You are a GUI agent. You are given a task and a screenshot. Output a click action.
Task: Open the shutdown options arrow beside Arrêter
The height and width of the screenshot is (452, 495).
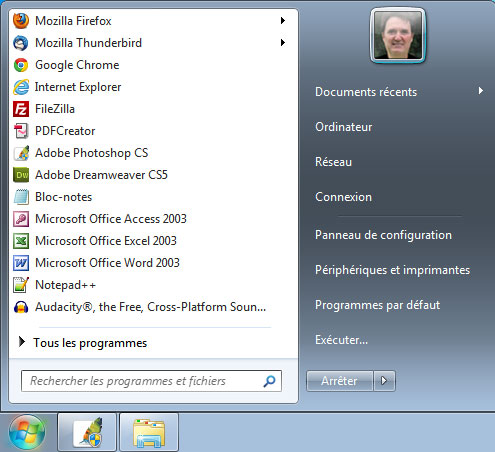384,381
